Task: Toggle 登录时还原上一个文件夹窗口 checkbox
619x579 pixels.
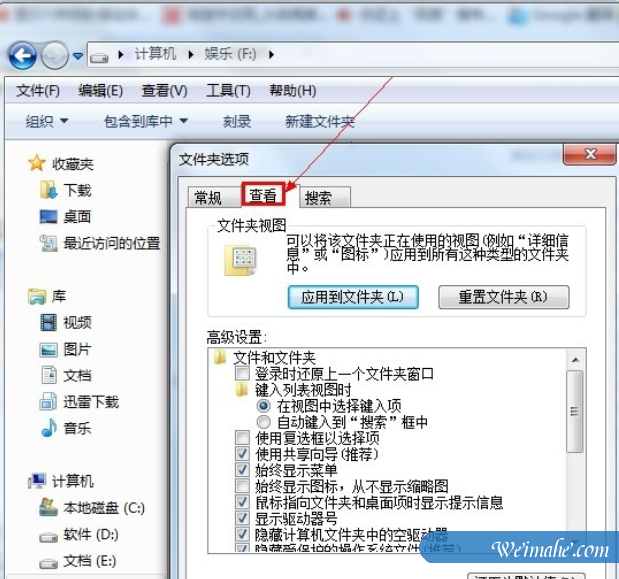Action: pyautogui.click(x=242, y=374)
